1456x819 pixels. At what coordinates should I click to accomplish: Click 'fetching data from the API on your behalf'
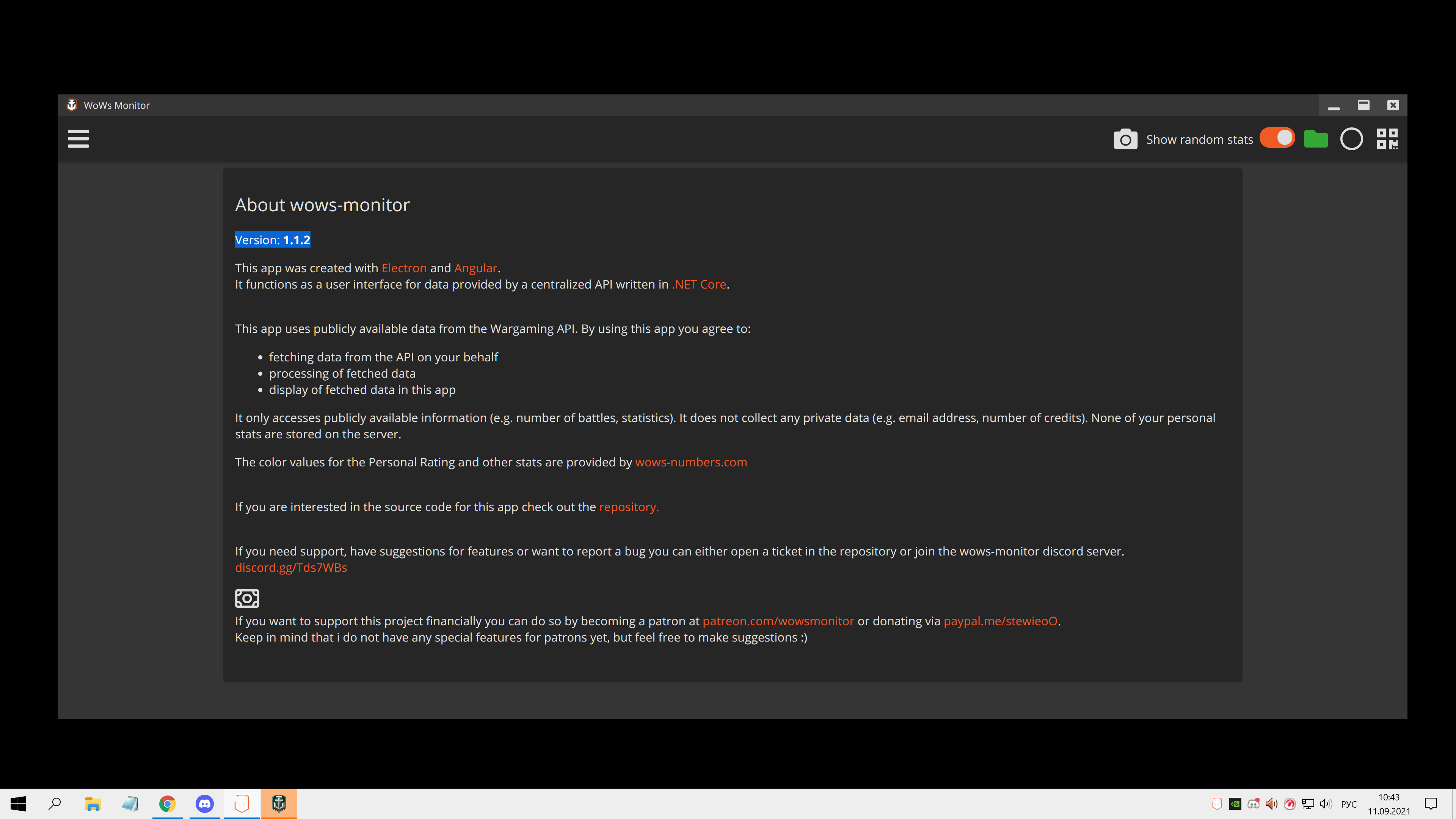[x=383, y=357]
